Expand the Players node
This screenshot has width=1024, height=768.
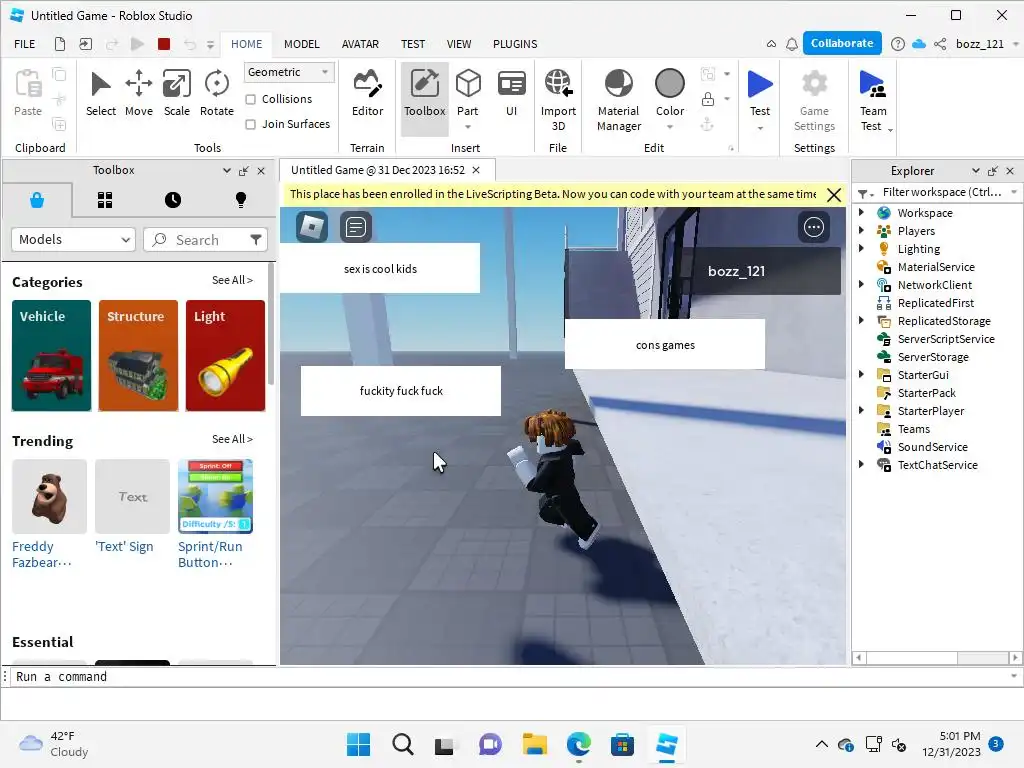861,230
